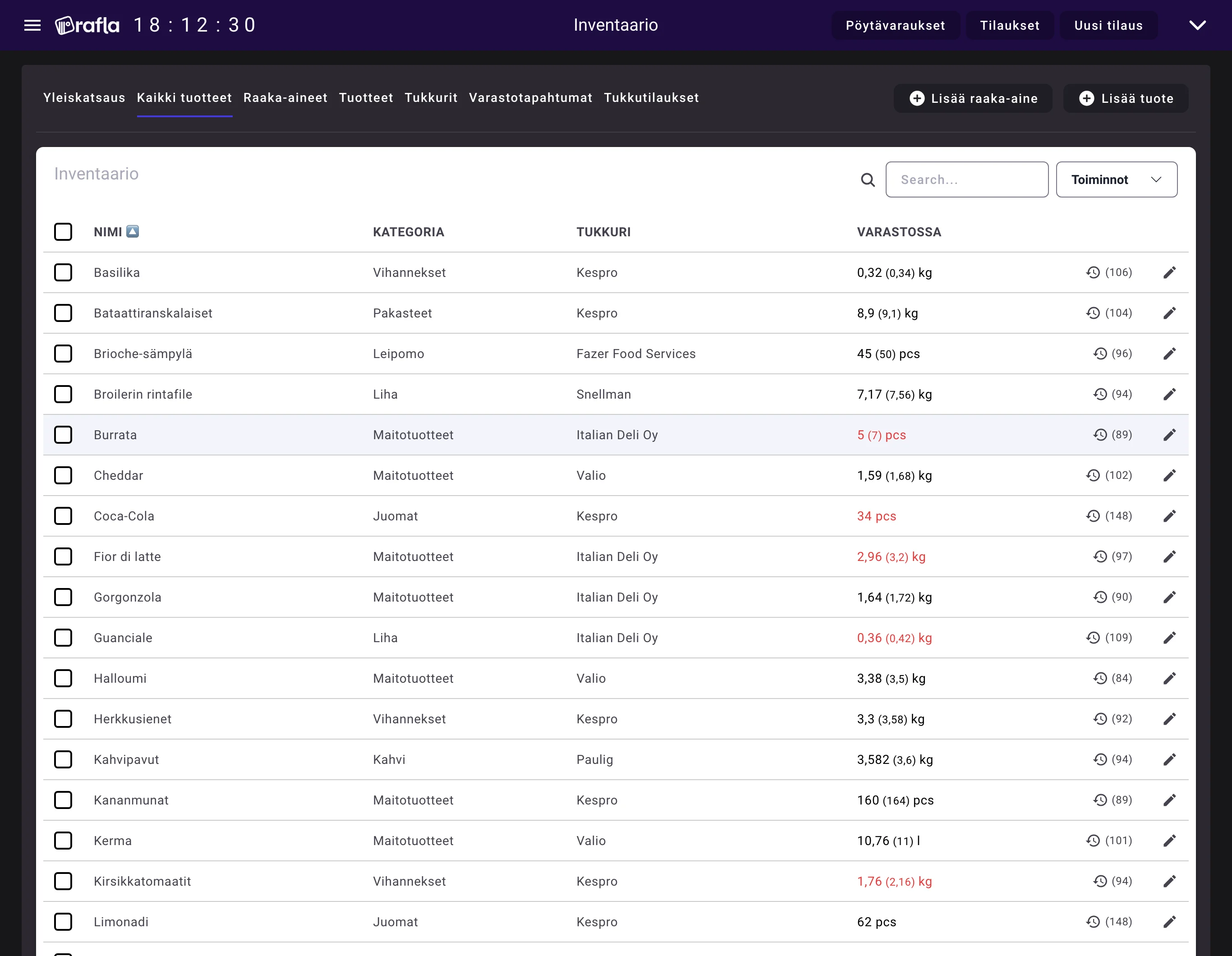Expand the top-right chevron menu
The width and height of the screenshot is (1232, 956).
pos(1197,25)
